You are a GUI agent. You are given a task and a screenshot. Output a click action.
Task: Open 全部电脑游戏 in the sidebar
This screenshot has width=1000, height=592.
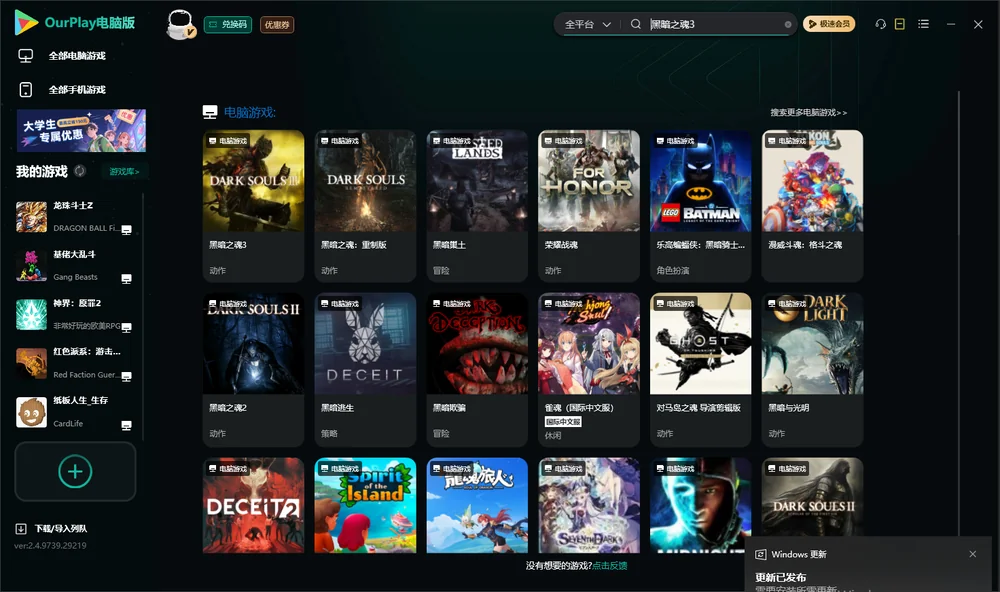coord(77,56)
